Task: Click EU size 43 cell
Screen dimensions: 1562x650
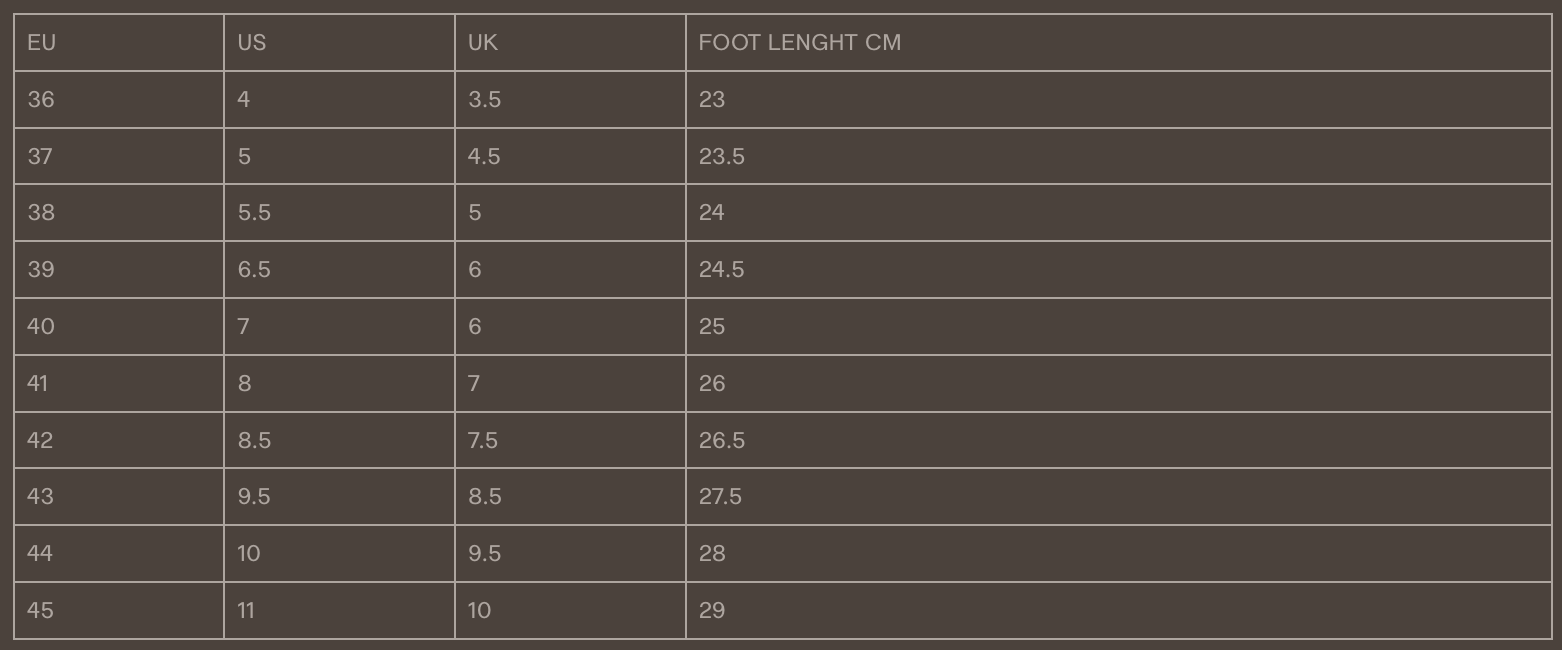Action: (x=40, y=497)
